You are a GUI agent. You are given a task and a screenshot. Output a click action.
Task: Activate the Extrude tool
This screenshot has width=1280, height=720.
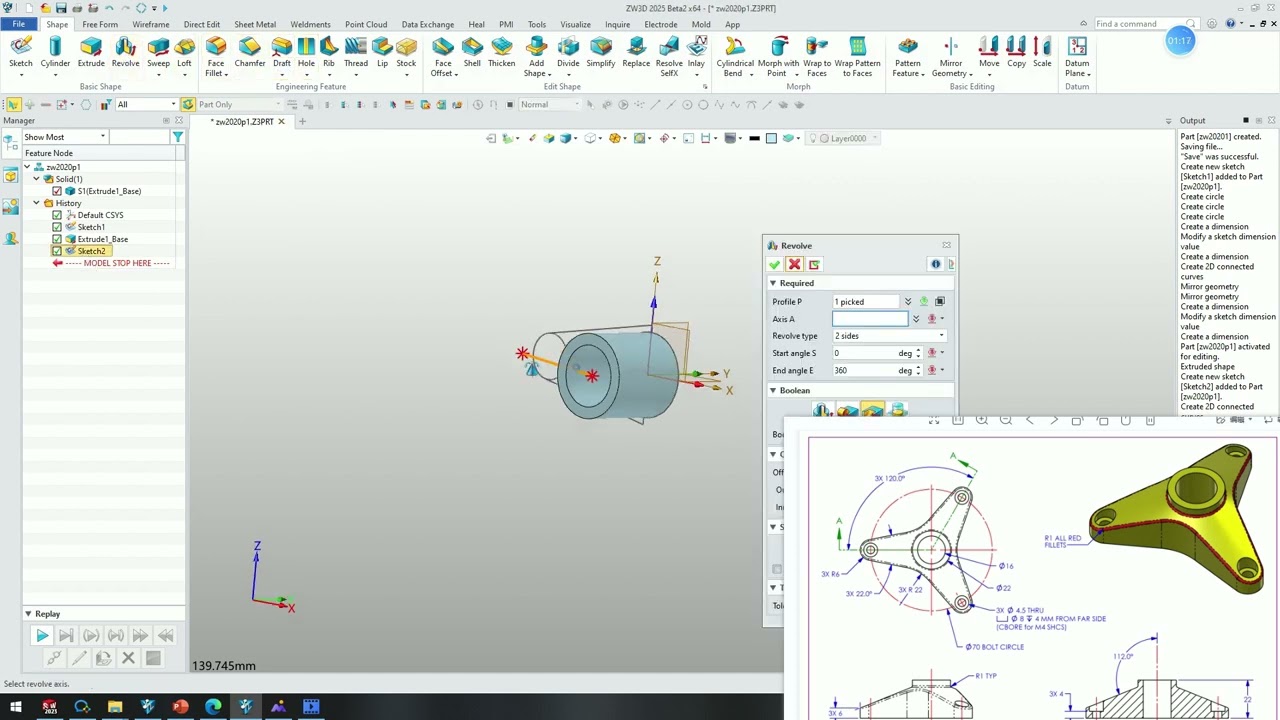(x=91, y=53)
